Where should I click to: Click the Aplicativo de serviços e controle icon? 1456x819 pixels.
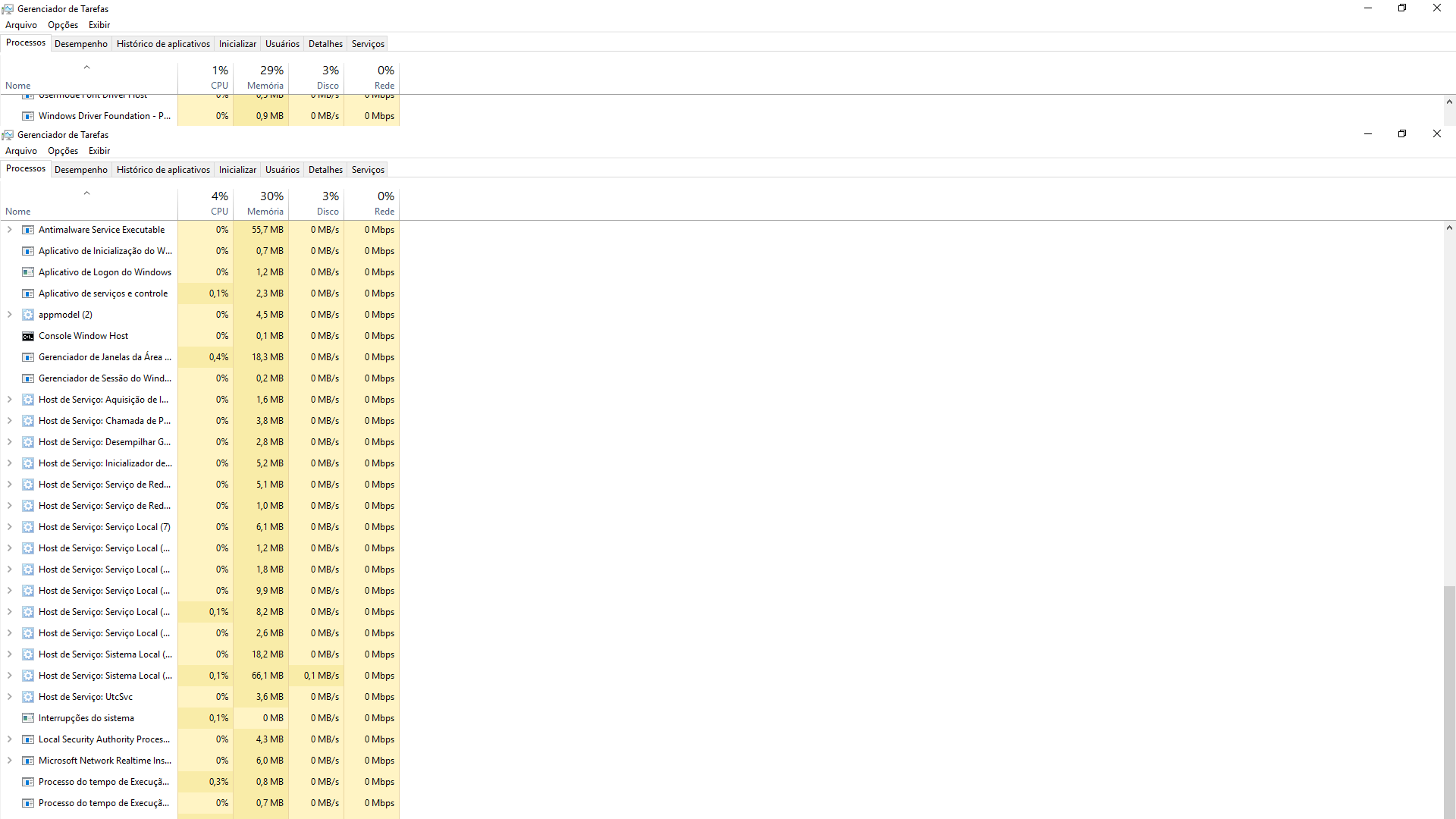(28, 293)
